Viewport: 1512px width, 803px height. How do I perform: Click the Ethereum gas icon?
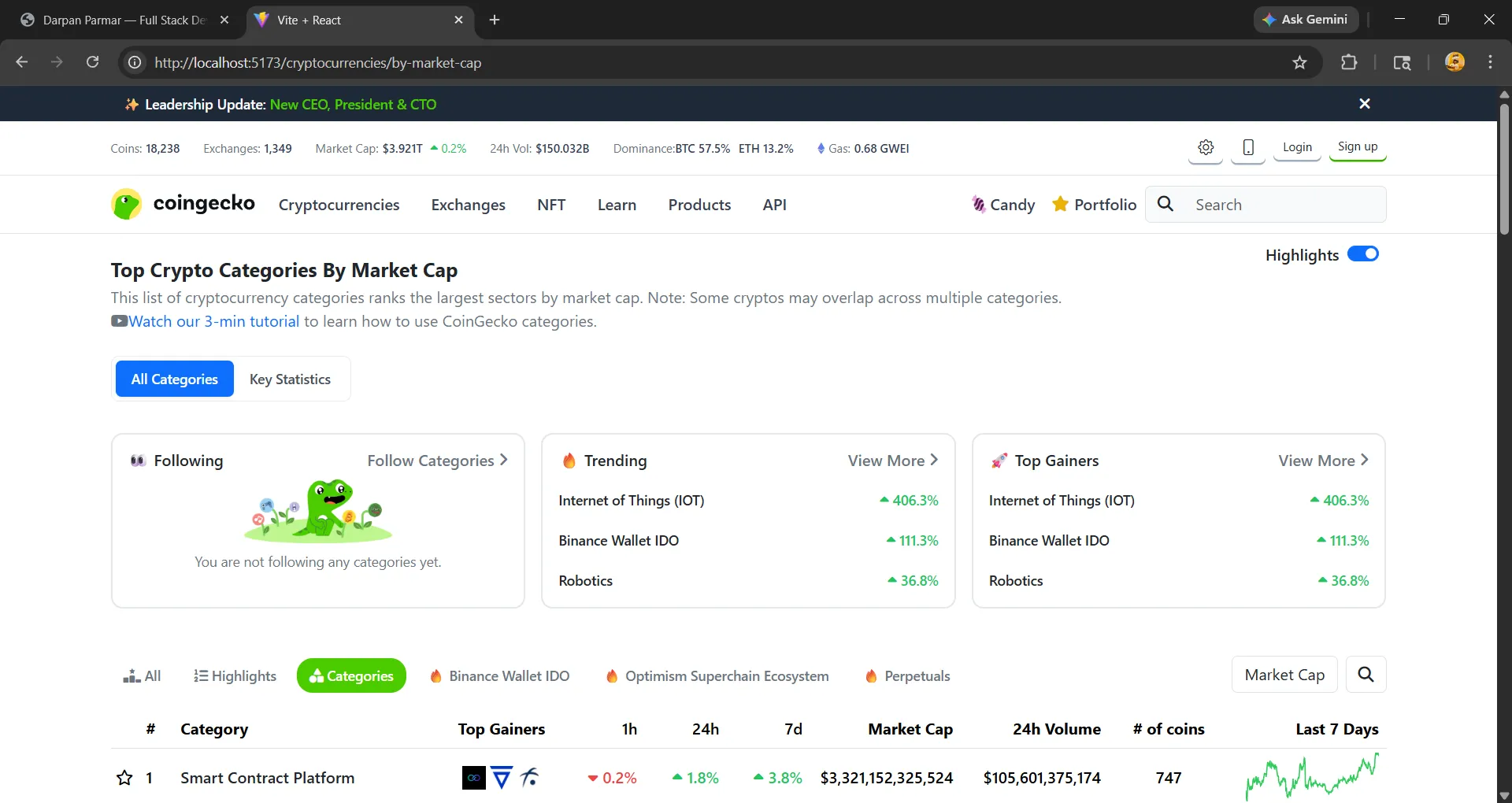[x=821, y=148]
